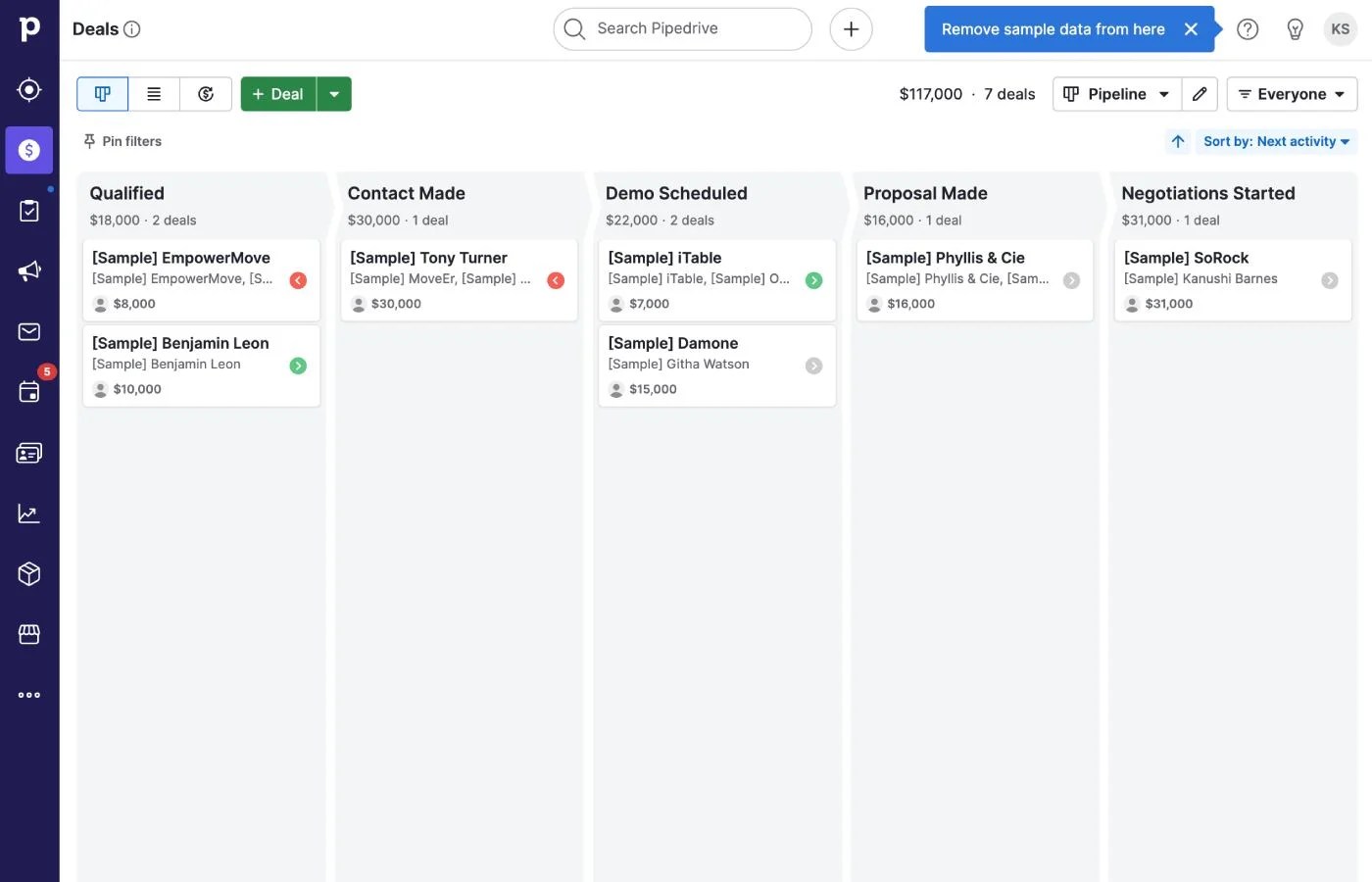The width and height of the screenshot is (1372, 882).
Task: Open Marketplace storefront icon in sidebar
Action: tap(29, 634)
